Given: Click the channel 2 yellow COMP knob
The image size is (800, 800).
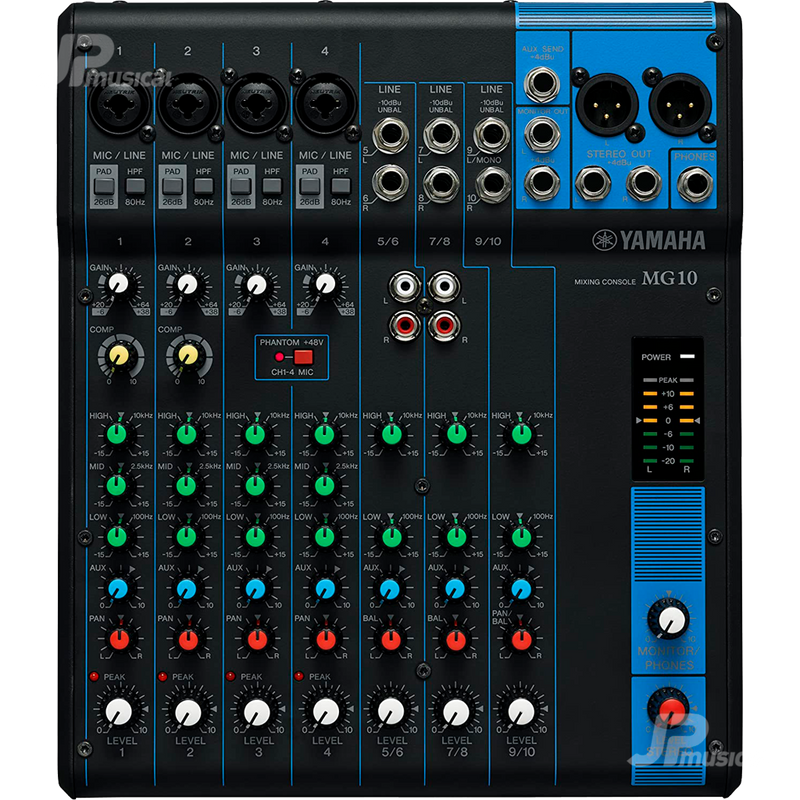Looking at the screenshot, I should (x=188, y=355).
